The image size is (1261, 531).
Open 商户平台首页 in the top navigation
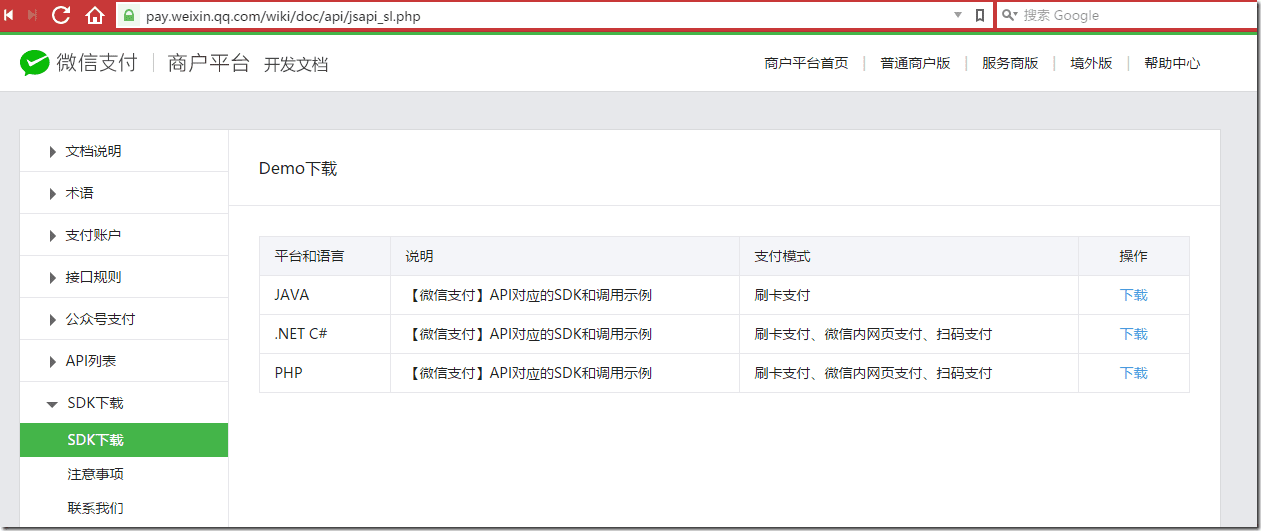click(806, 63)
